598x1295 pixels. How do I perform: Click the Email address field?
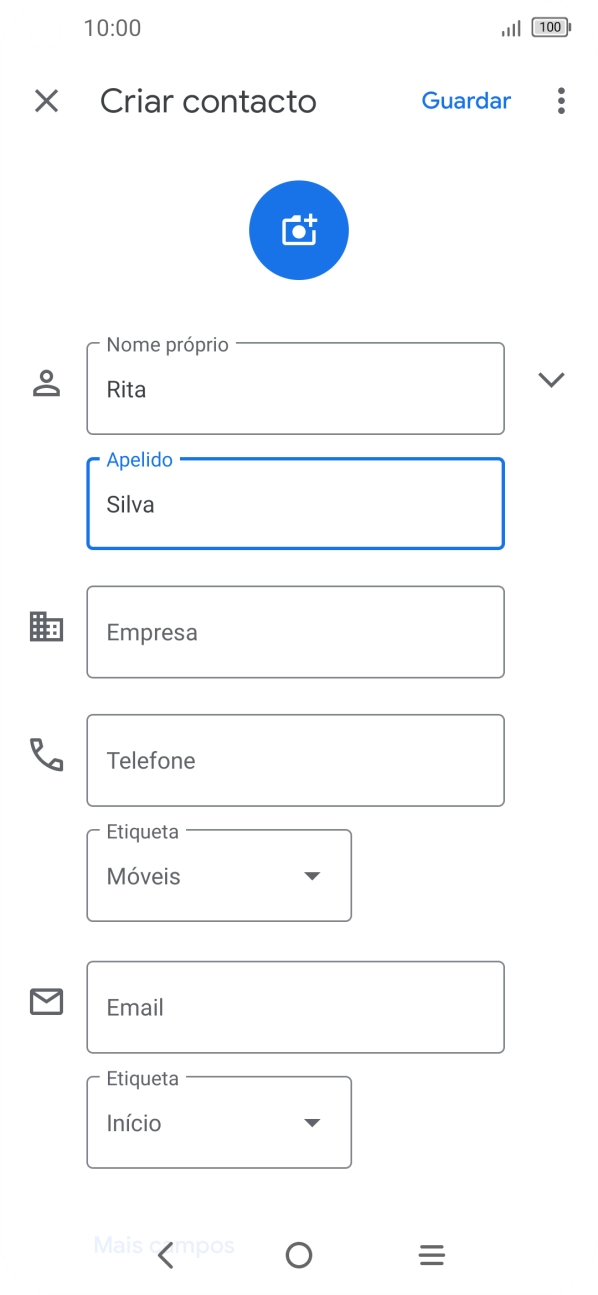[295, 1007]
